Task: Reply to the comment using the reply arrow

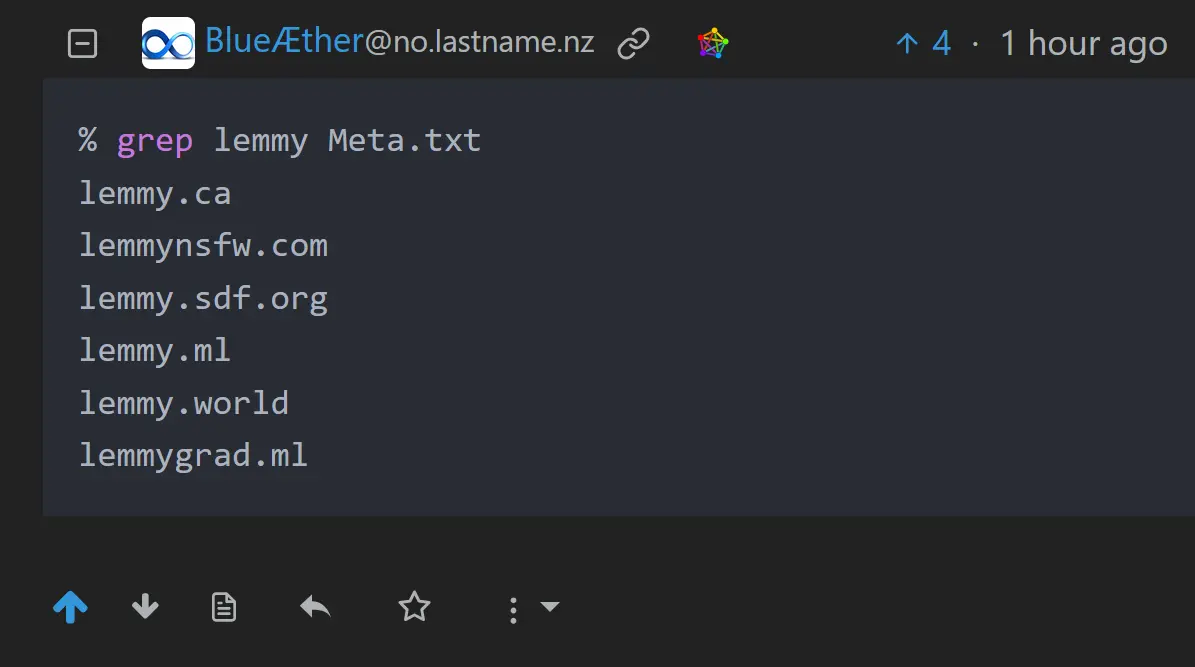Action: point(315,608)
